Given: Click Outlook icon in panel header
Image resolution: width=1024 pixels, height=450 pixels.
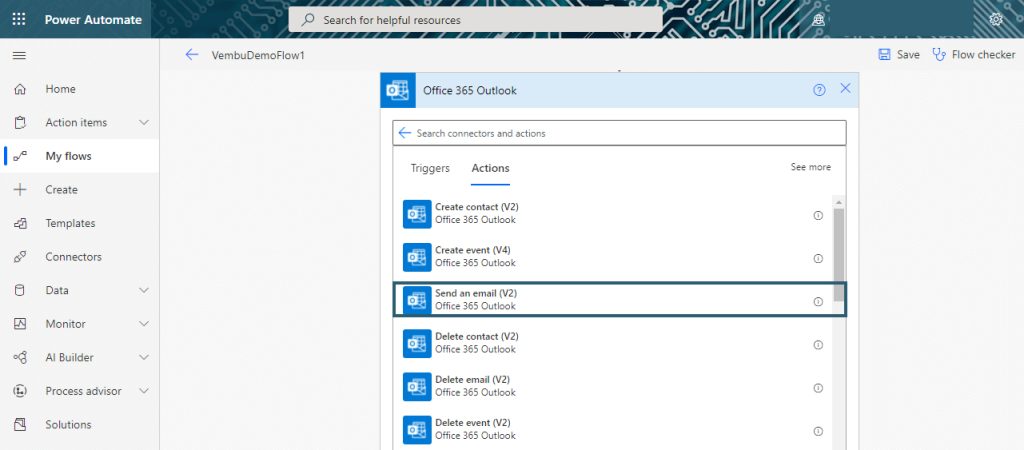Looking at the screenshot, I should 398,90.
